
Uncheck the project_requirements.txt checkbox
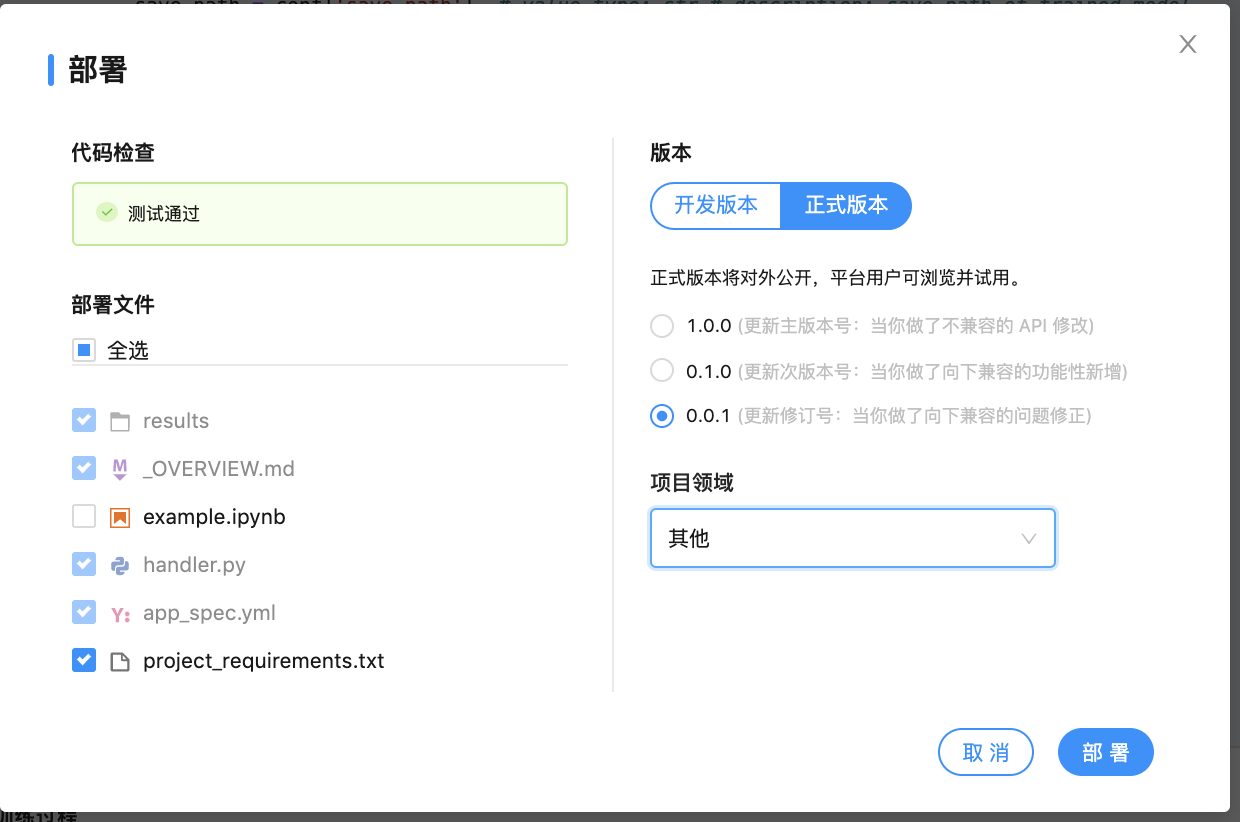tap(84, 661)
